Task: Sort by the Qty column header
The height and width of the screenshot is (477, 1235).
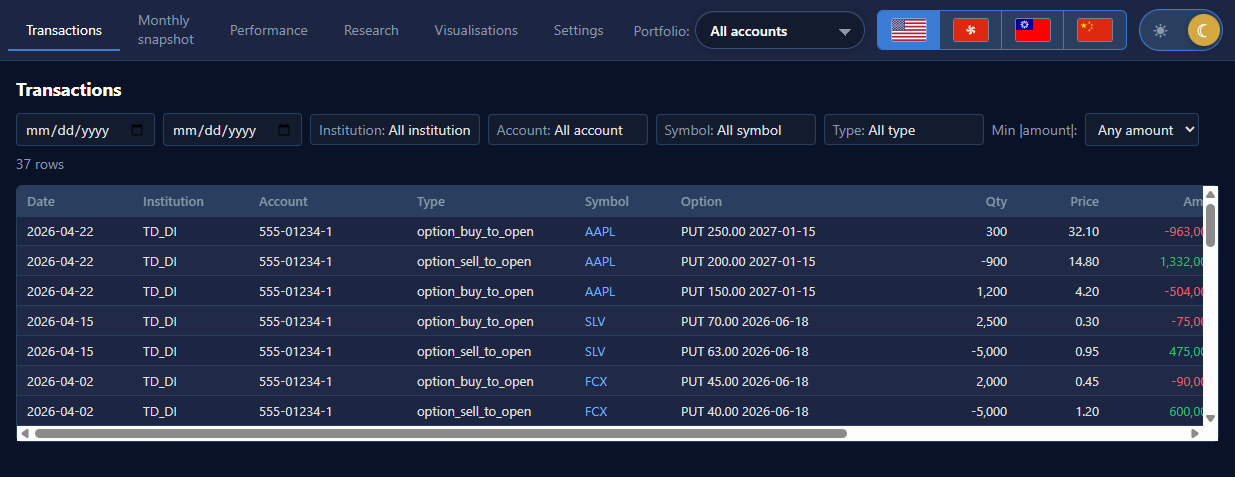Action: tap(996, 201)
